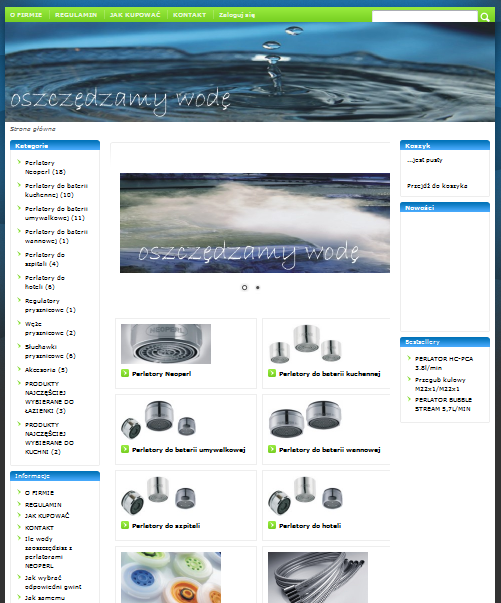
Task: Click the kitchen faucet aerators image
Action: pyautogui.click(x=305, y=344)
